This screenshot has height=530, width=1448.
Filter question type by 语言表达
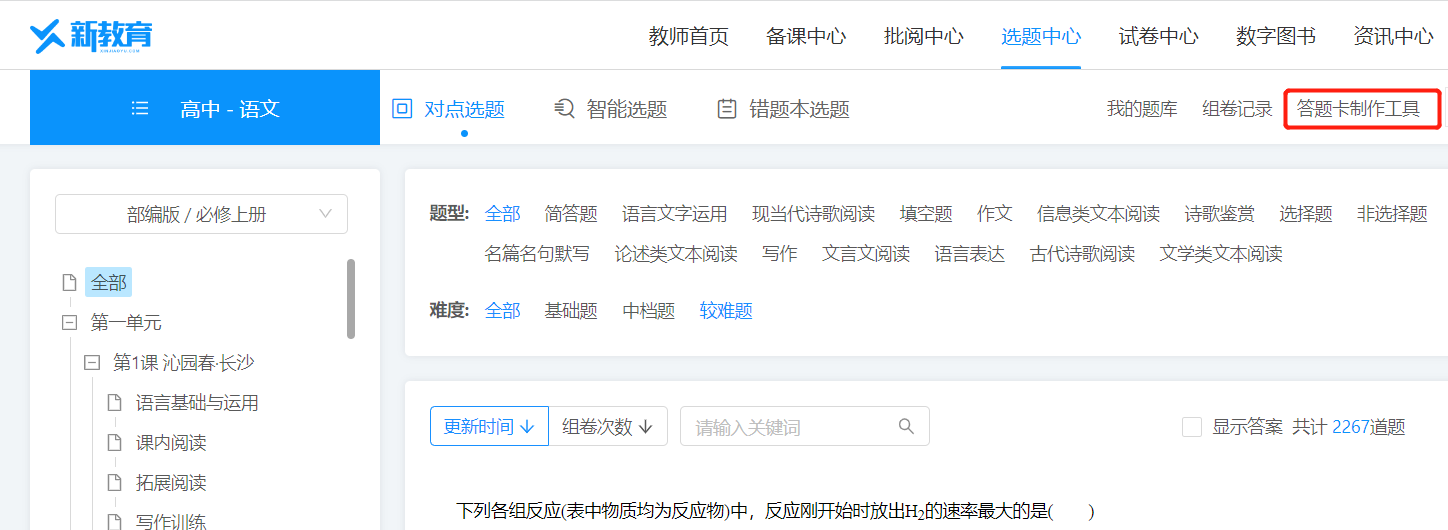970,254
